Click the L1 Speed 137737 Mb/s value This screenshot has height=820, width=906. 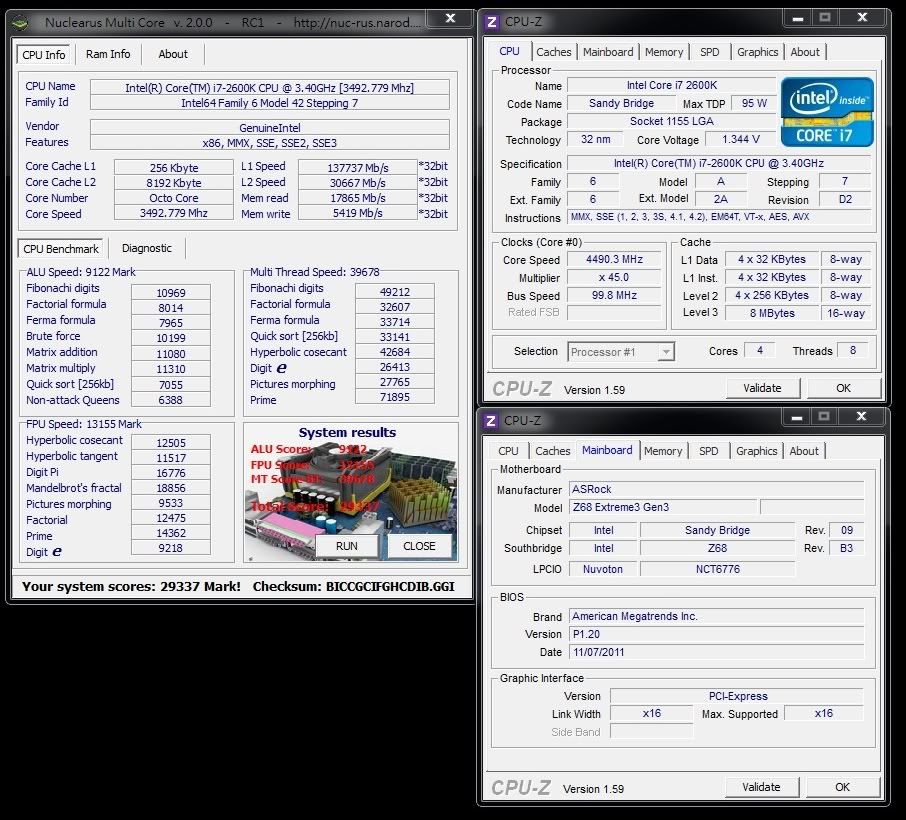358,168
